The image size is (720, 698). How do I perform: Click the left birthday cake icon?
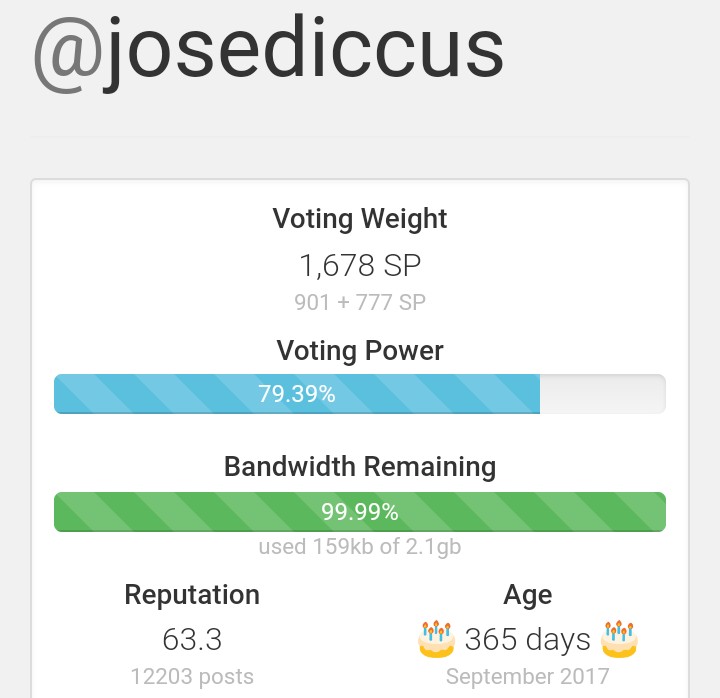point(436,638)
